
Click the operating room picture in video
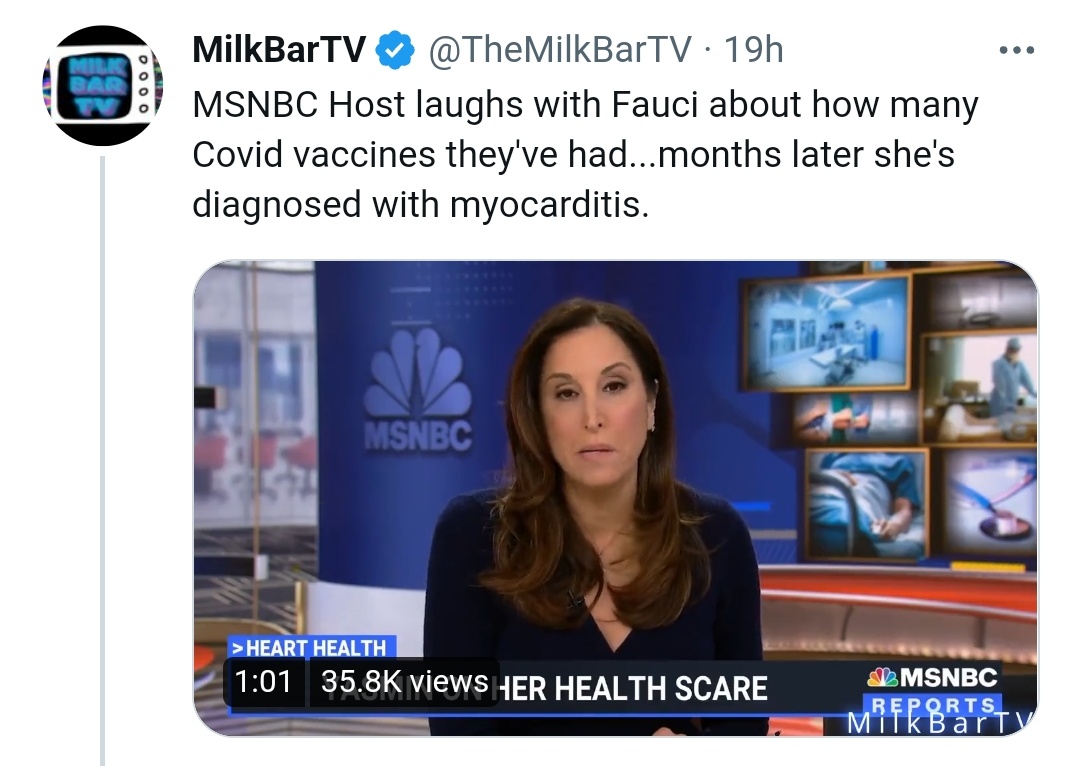827,333
